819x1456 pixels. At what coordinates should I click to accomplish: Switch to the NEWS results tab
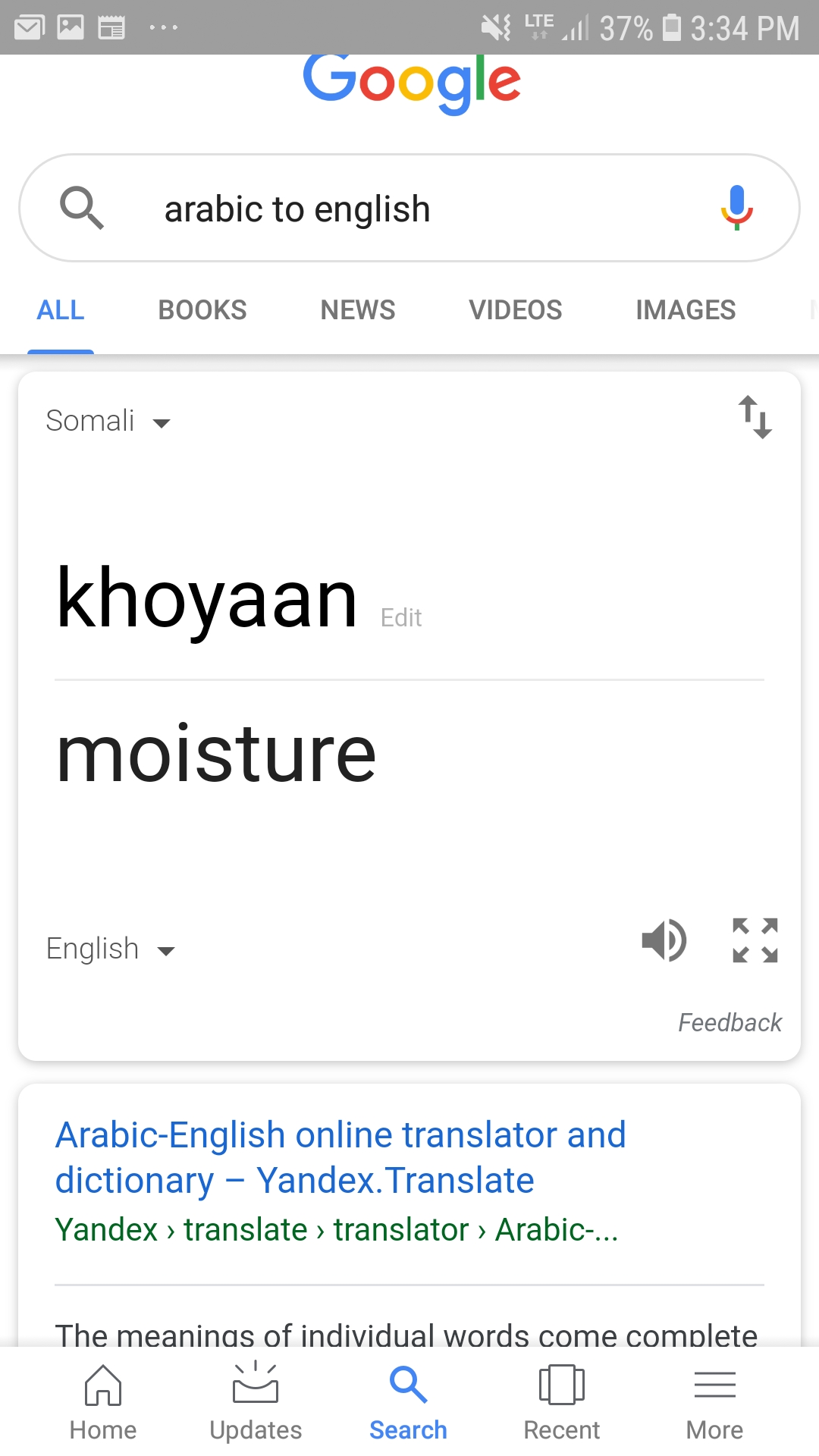[358, 310]
